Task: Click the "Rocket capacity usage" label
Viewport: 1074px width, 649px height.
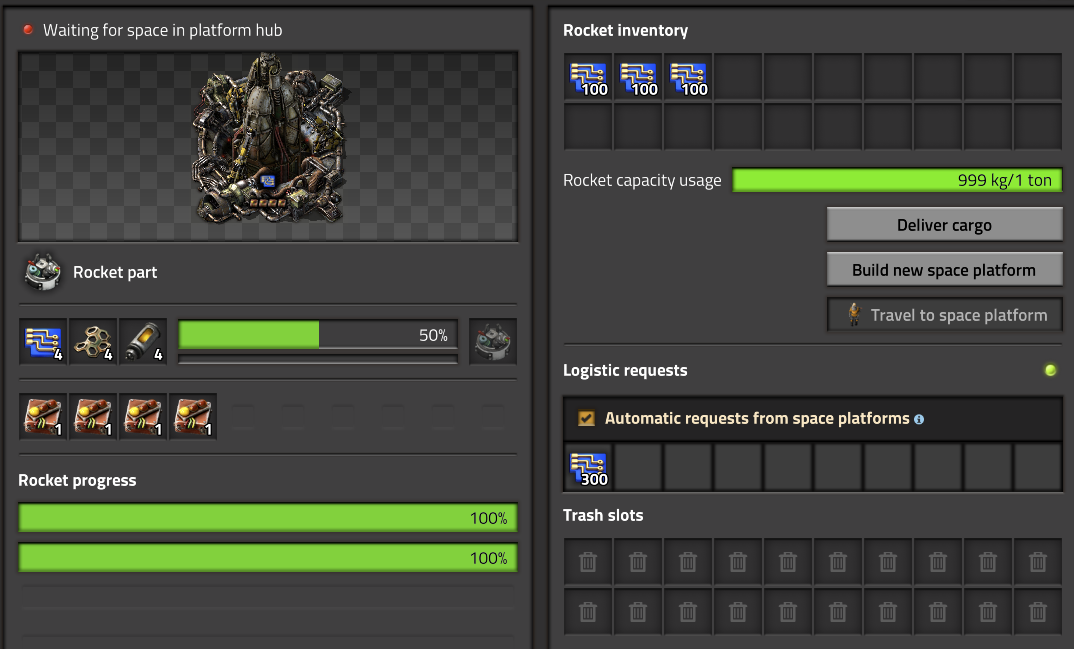Action: [642, 180]
